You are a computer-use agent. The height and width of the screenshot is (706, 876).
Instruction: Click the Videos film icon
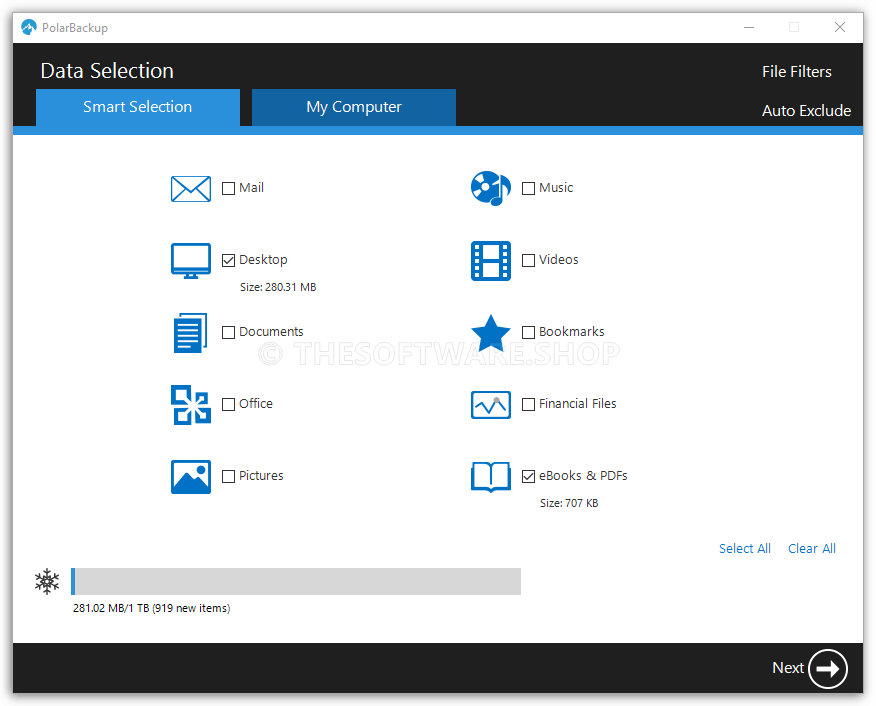[x=490, y=260]
